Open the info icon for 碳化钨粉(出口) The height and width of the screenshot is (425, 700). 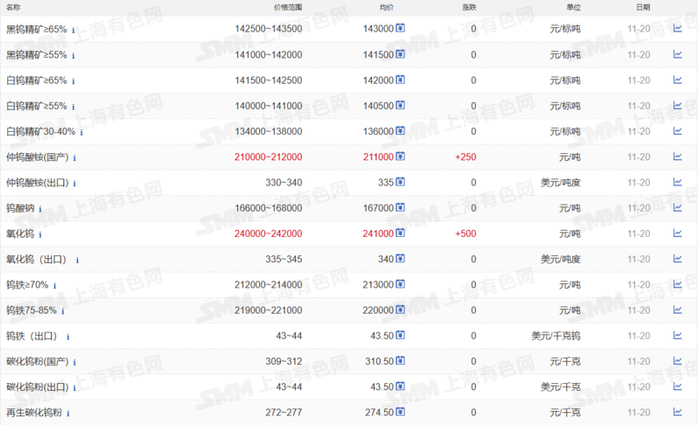tap(75, 388)
